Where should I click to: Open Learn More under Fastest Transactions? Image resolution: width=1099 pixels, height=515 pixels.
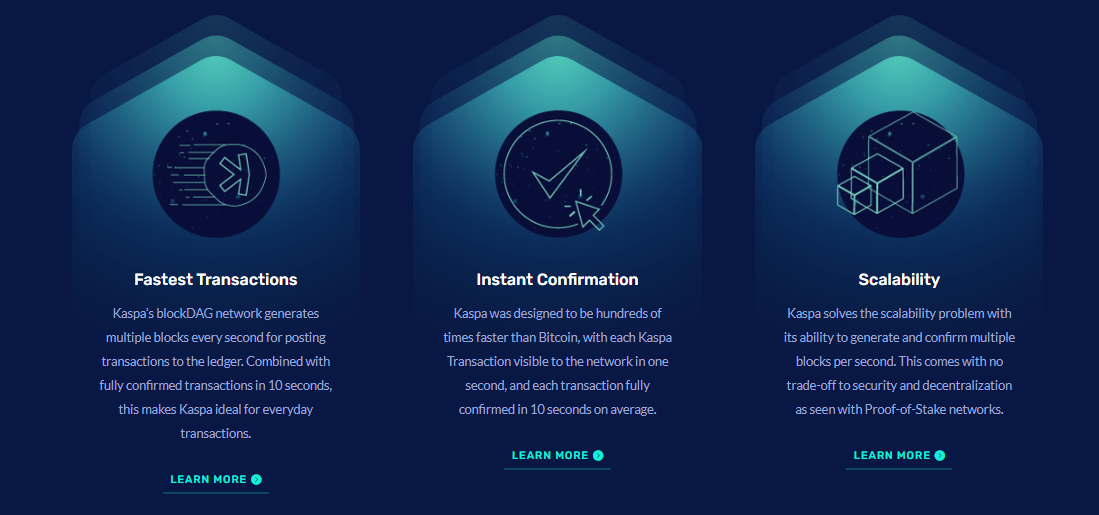(216, 479)
